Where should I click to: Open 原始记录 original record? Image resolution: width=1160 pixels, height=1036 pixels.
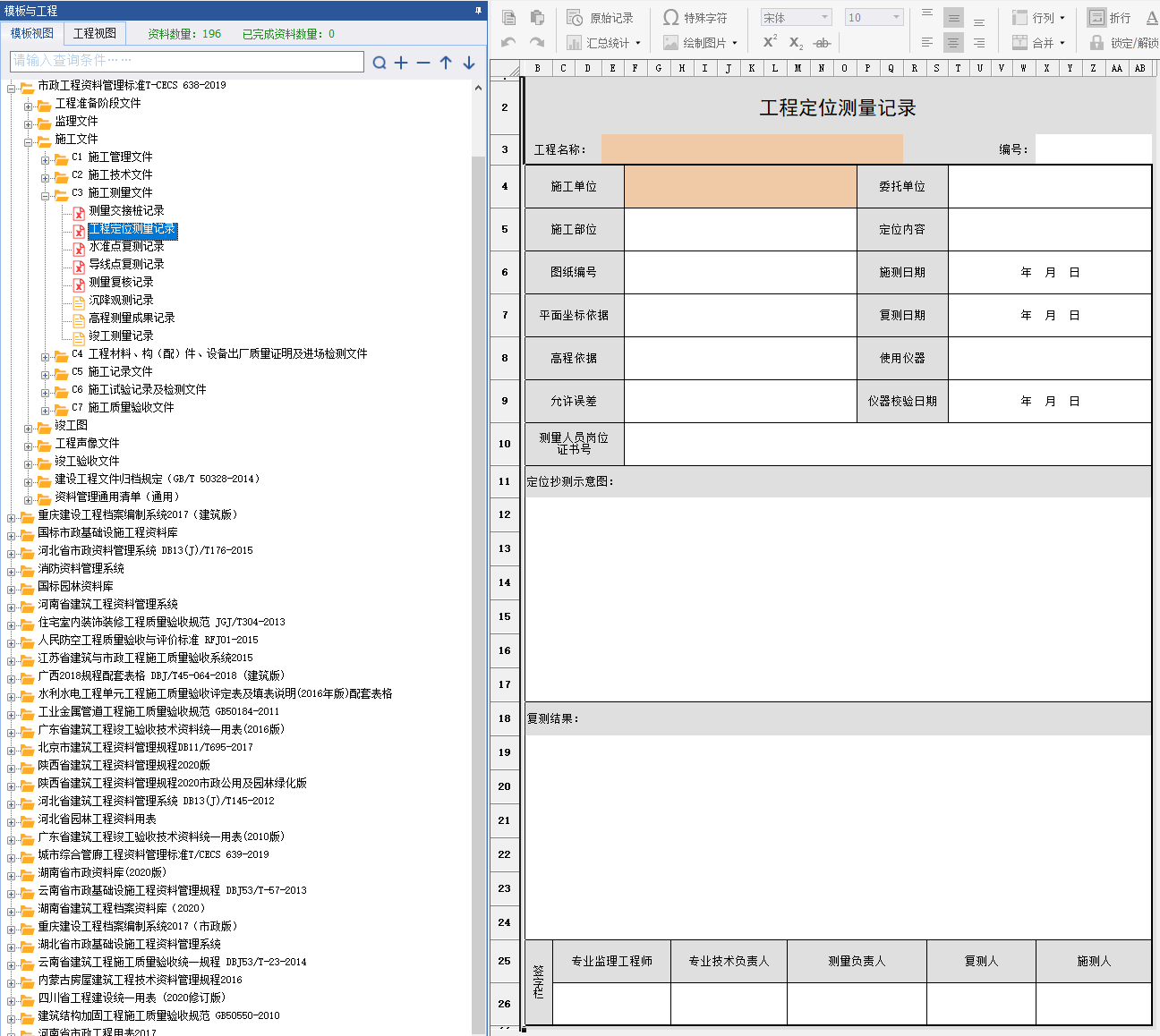coord(600,18)
